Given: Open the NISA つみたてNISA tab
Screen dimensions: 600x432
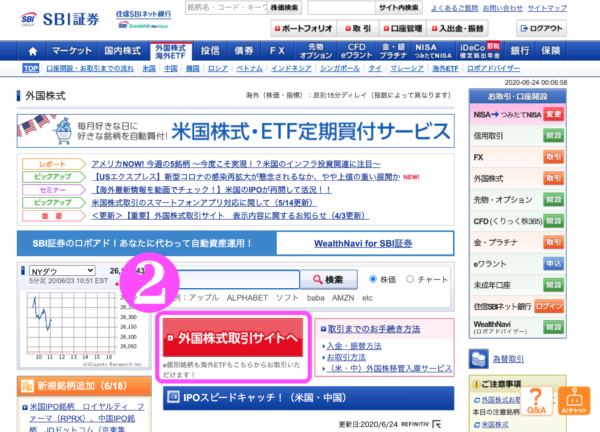Looking at the screenshot, I should (433, 51).
